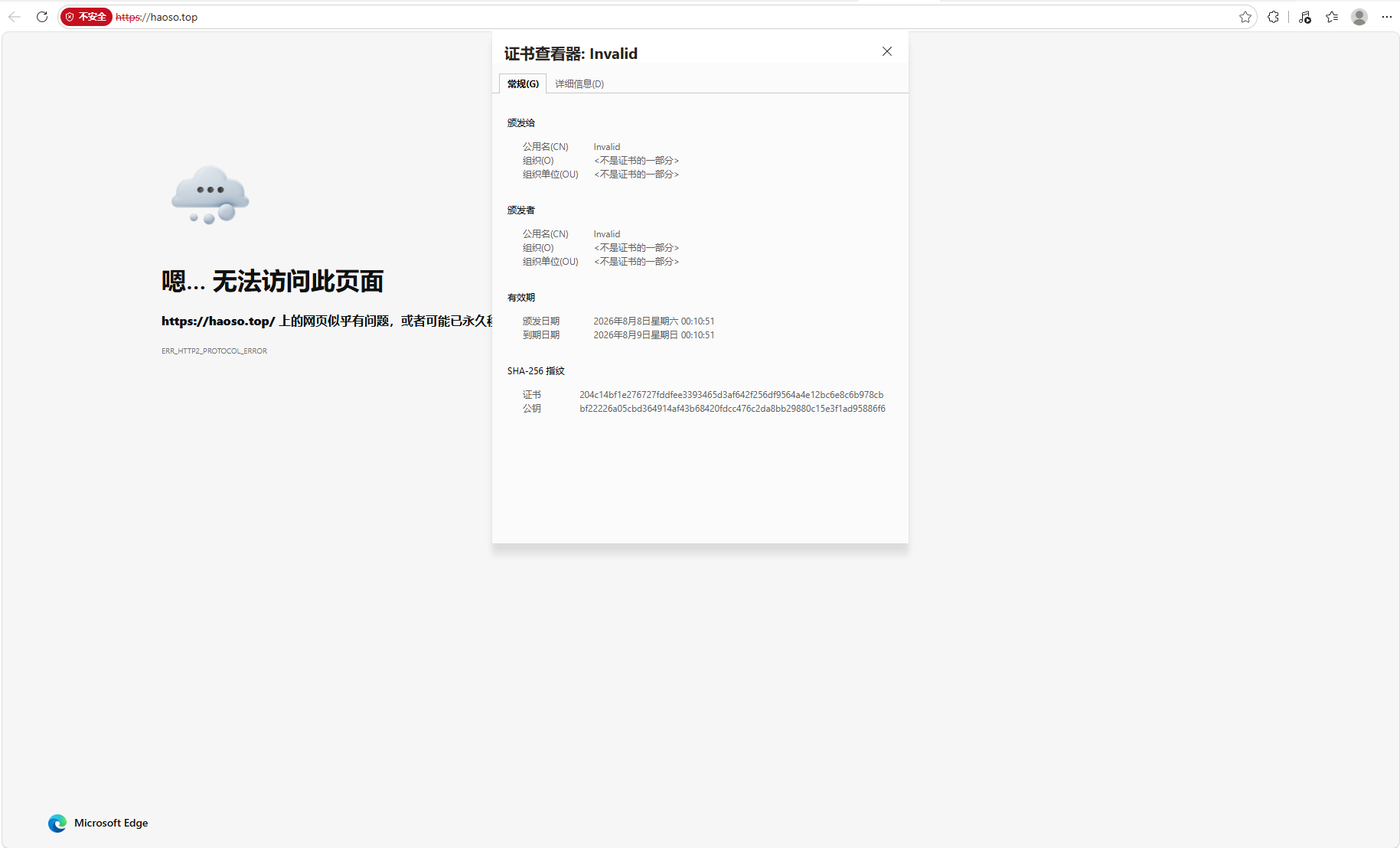Click the 嗯… 无法访问此页面 heading
Viewport: 1400px width, 848px height.
(272, 282)
